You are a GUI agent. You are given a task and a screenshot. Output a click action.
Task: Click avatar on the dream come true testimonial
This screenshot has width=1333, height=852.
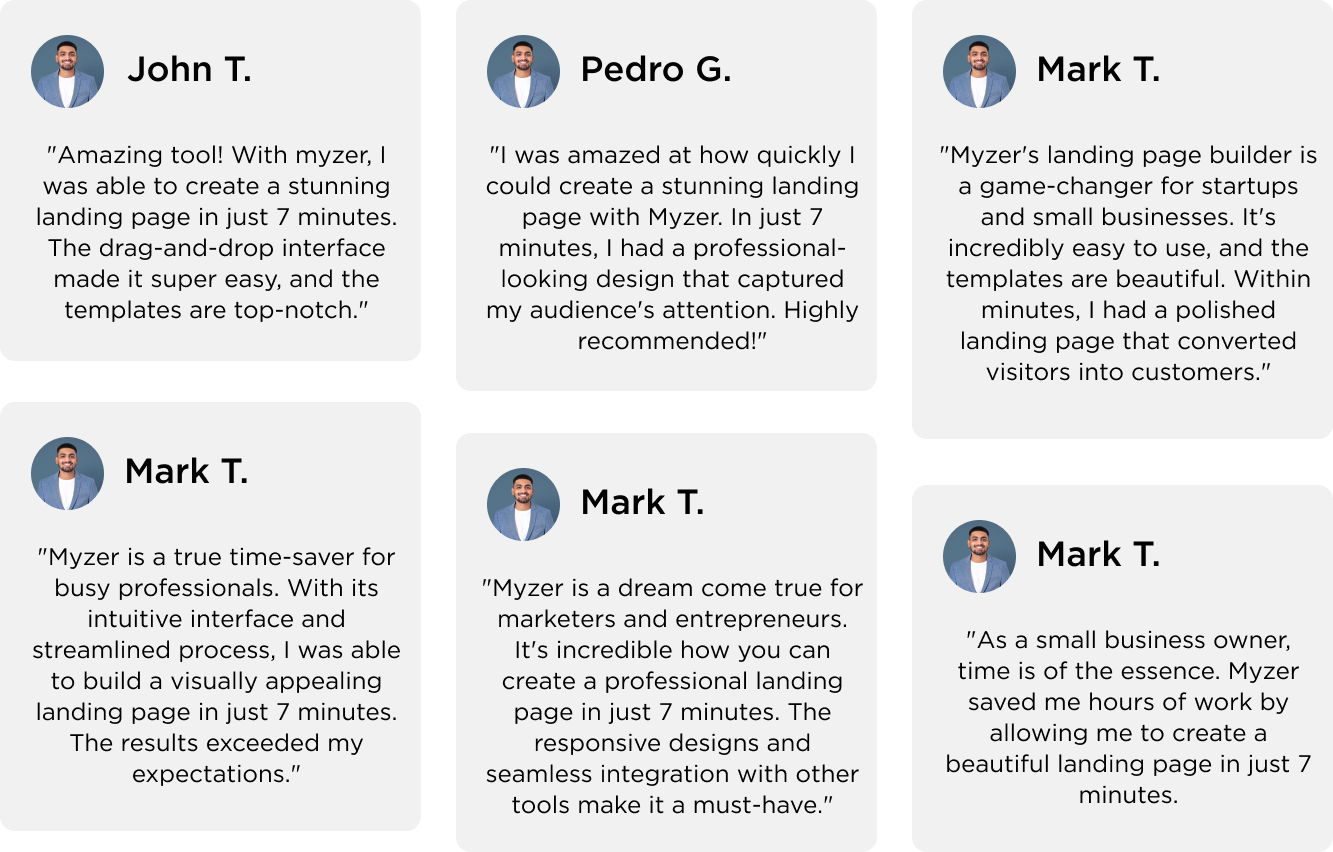tap(523, 504)
